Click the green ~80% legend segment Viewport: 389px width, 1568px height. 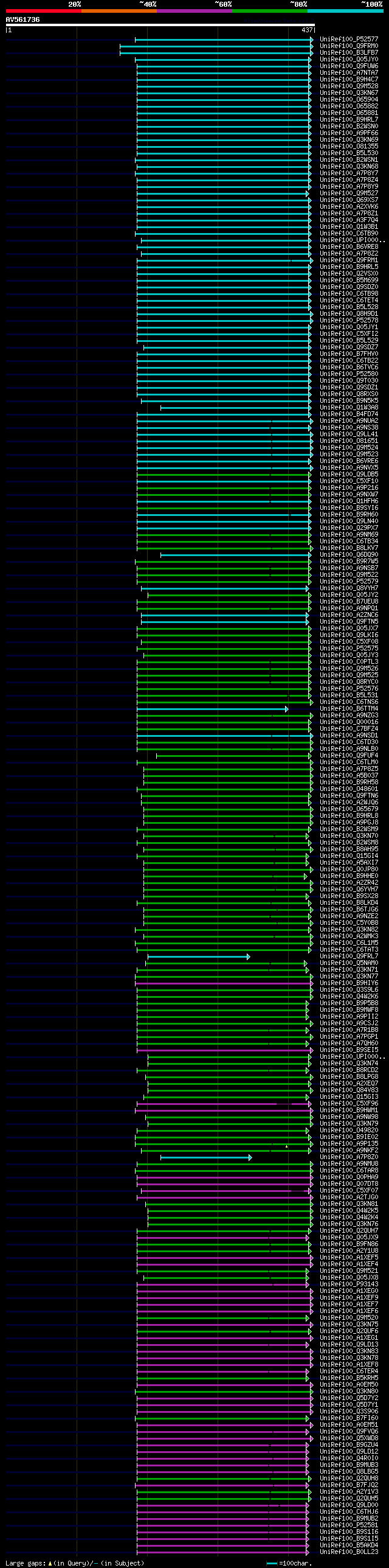(x=269, y=11)
